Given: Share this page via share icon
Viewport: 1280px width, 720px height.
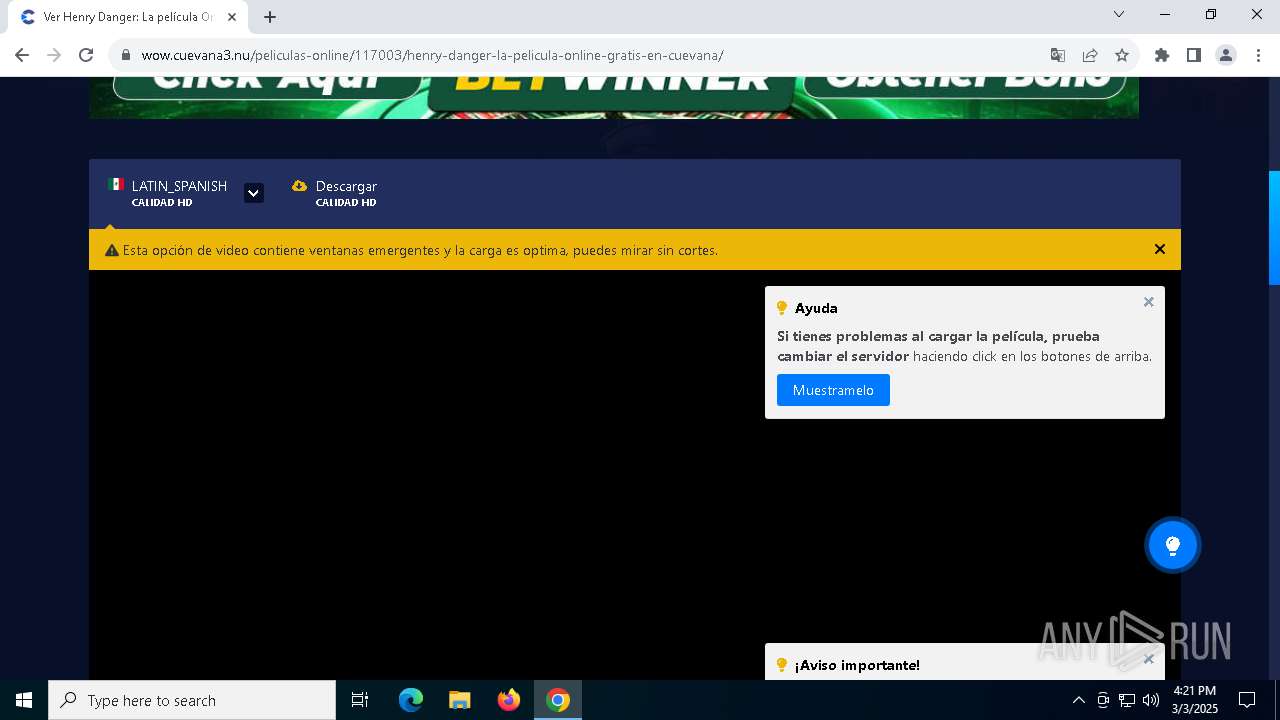Looking at the screenshot, I should 1090,55.
